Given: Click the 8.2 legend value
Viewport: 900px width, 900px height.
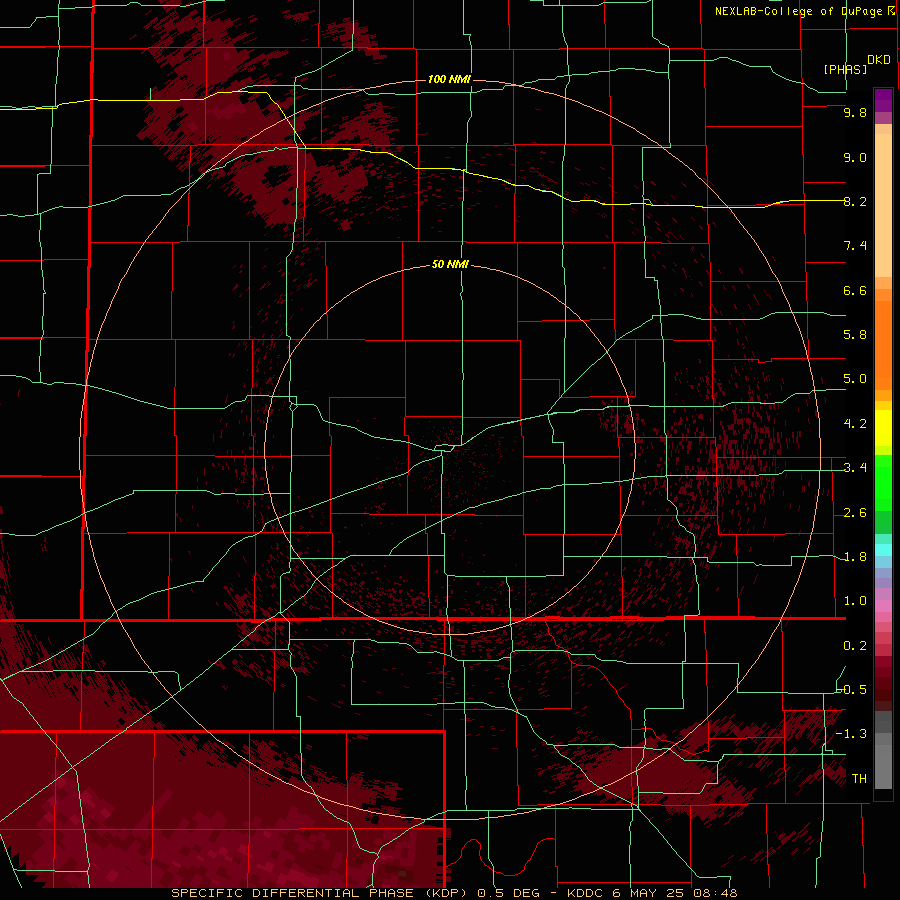Looking at the screenshot, I should tap(855, 201).
